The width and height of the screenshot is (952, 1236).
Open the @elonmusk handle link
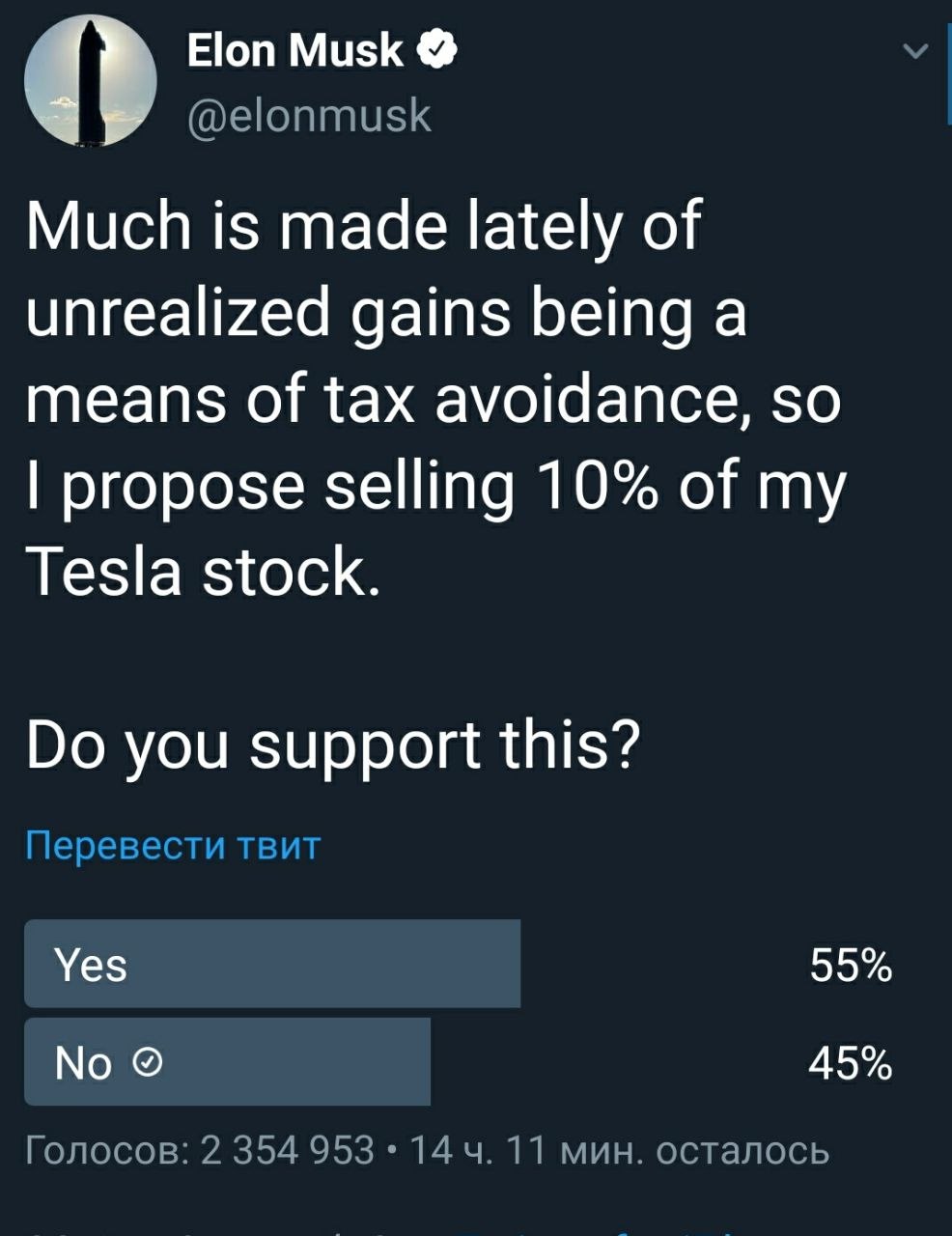[308, 116]
